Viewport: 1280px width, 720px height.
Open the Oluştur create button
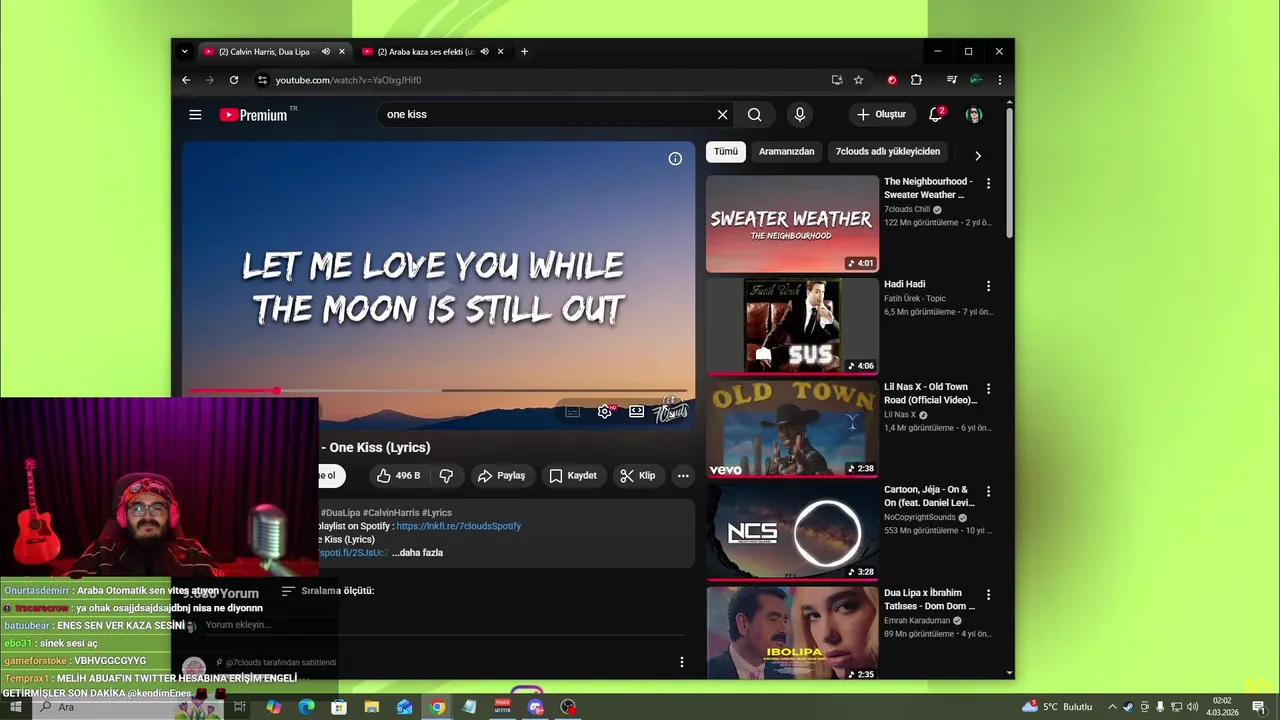tap(881, 115)
